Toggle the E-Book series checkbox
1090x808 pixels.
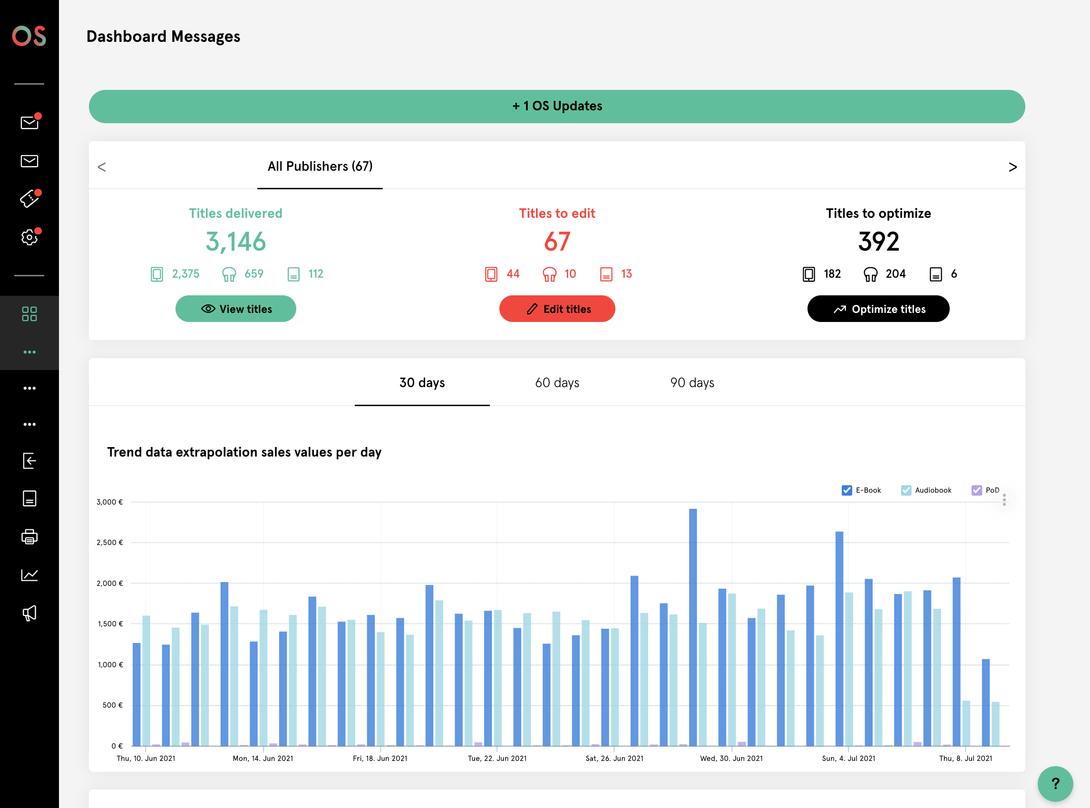coord(847,490)
